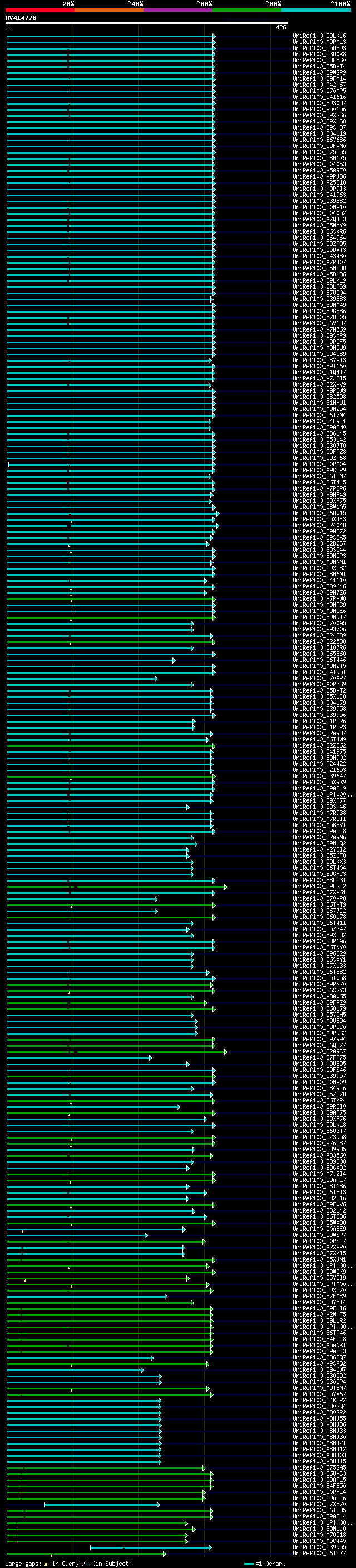This screenshot has width=356, height=1568.
Task: Select hit label UniRef100_Q75GA5
Action: coord(319,1467)
